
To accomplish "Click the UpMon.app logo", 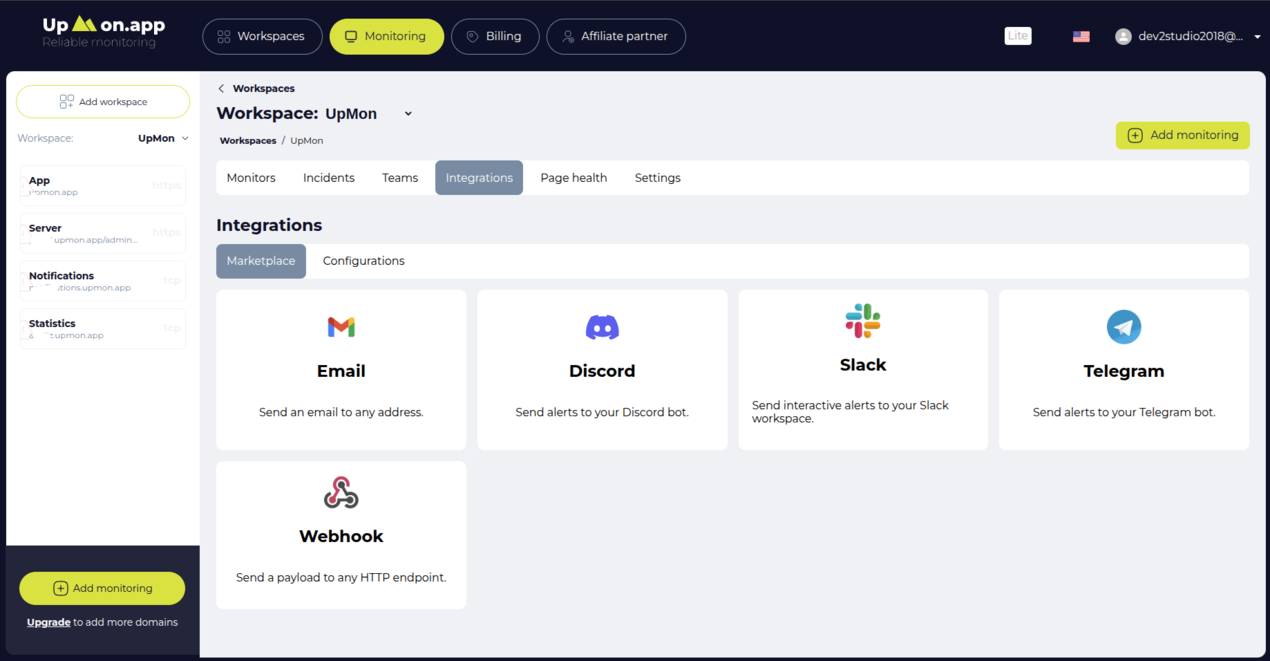I will pos(104,32).
